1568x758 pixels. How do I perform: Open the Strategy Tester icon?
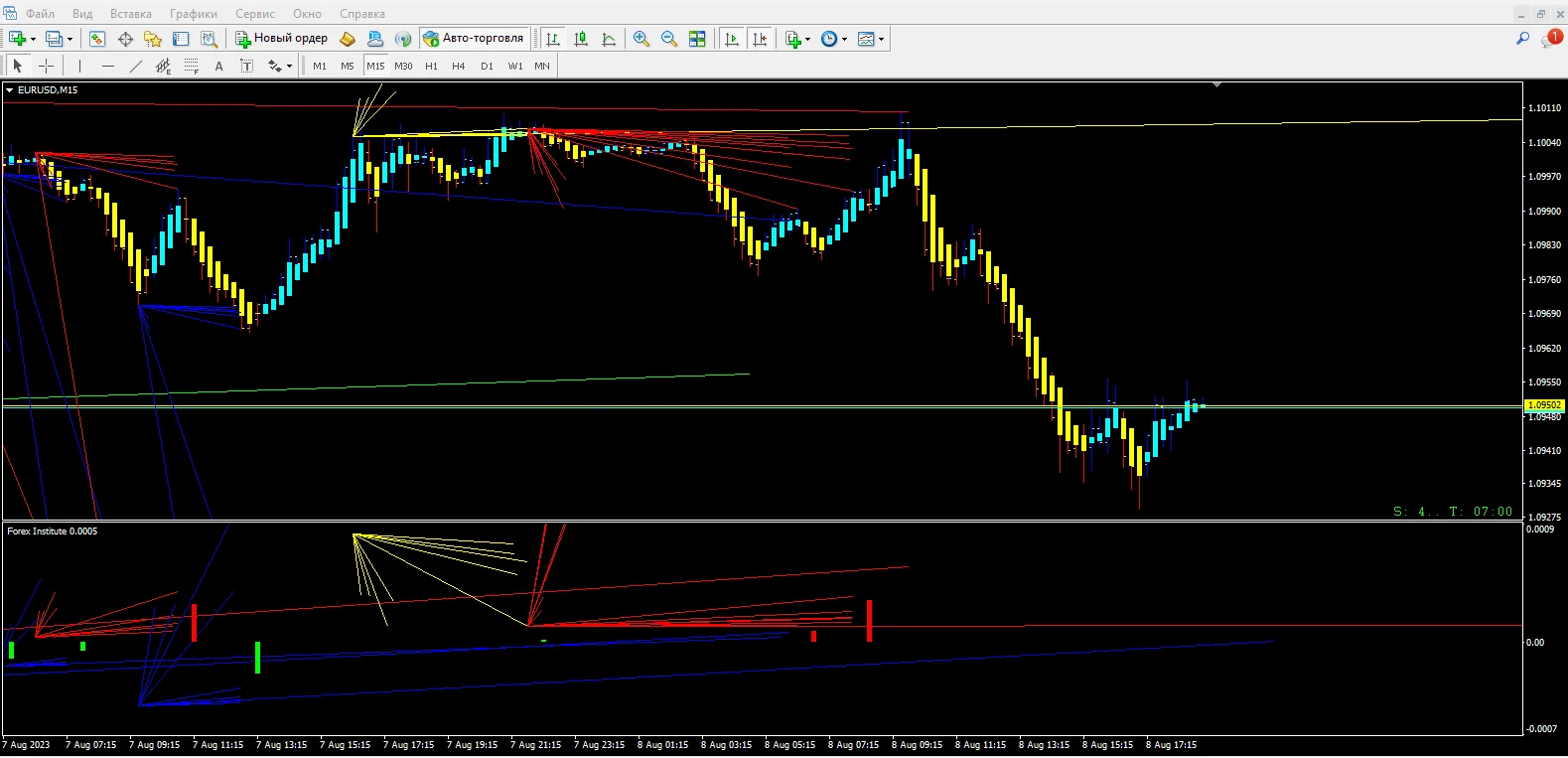[x=209, y=39]
